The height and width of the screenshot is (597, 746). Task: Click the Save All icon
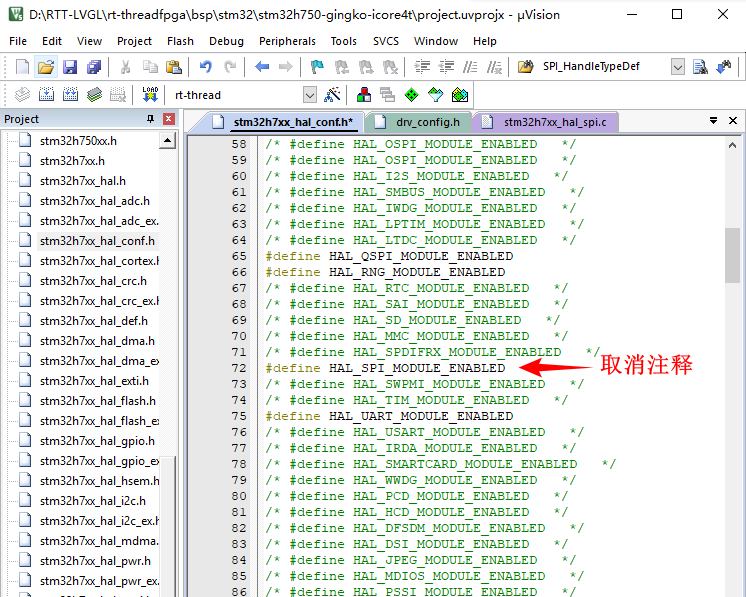pos(94,67)
